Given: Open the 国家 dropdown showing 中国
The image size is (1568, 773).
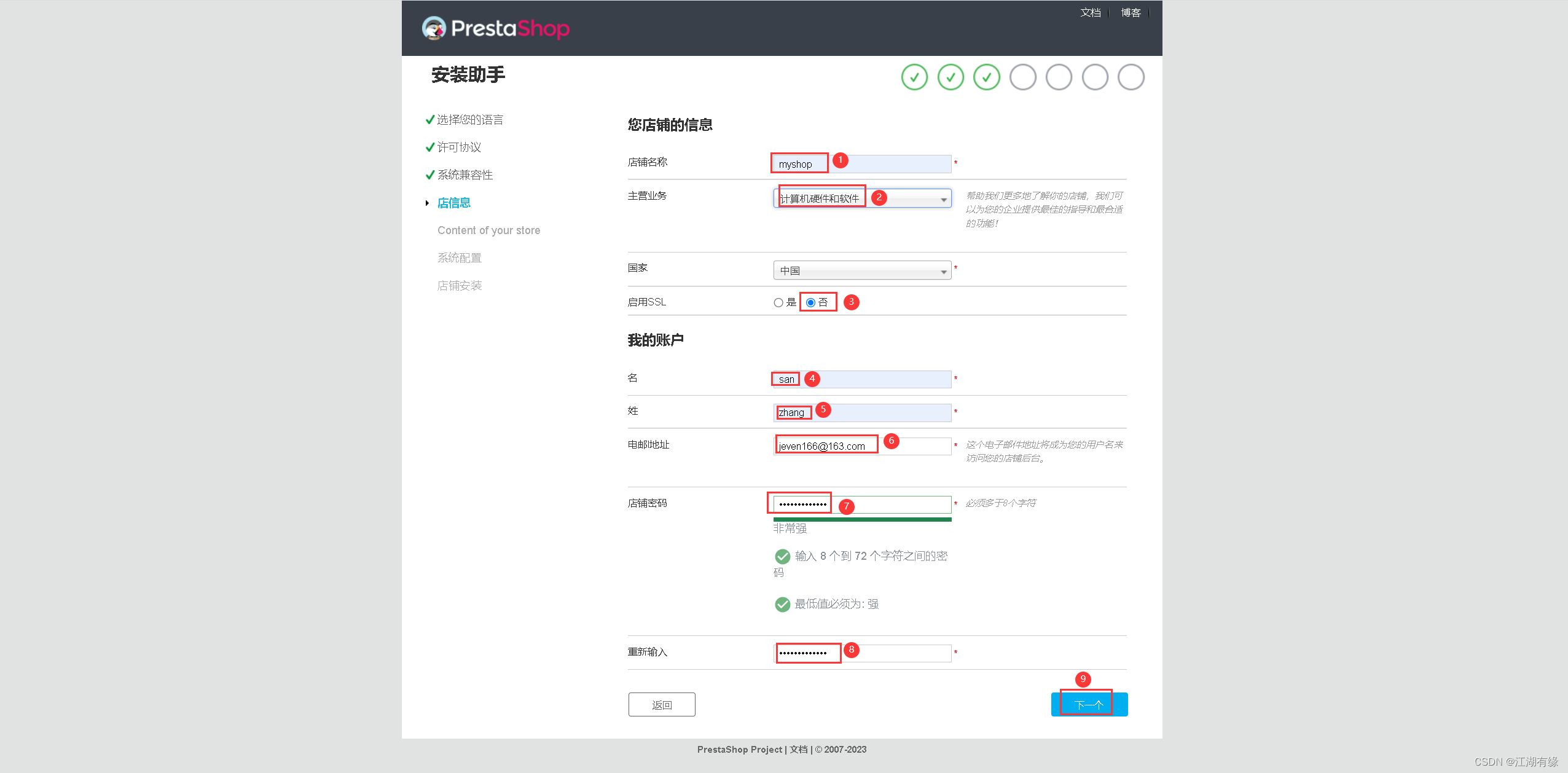Looking at the screenshot, I should [x=862, y=270].
